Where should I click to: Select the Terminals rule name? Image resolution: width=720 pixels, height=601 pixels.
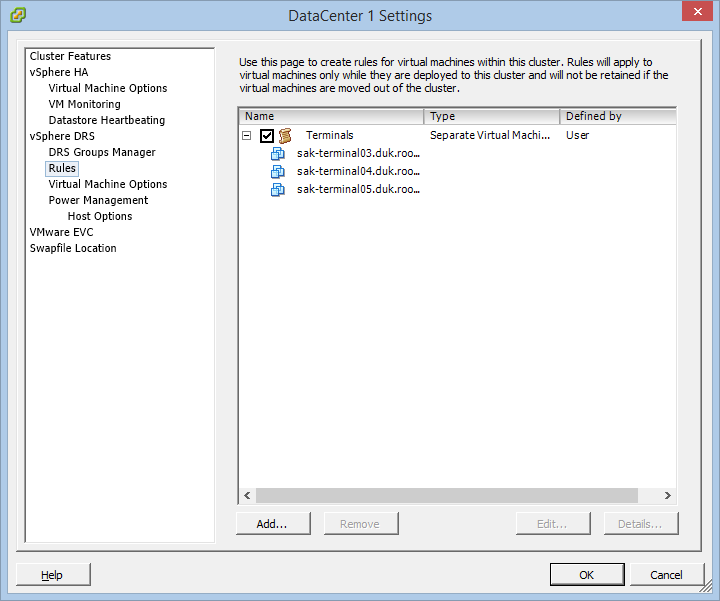pyautogui.click(x=330, y=135)
